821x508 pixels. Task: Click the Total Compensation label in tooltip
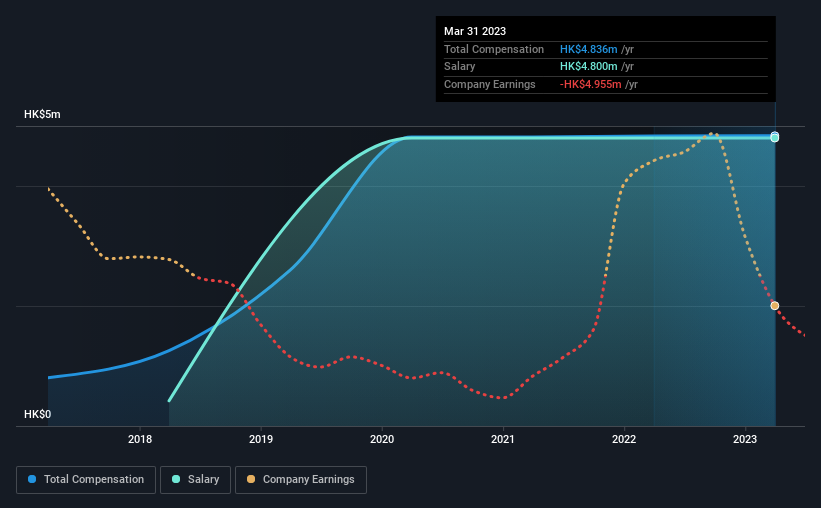(494, 49)
